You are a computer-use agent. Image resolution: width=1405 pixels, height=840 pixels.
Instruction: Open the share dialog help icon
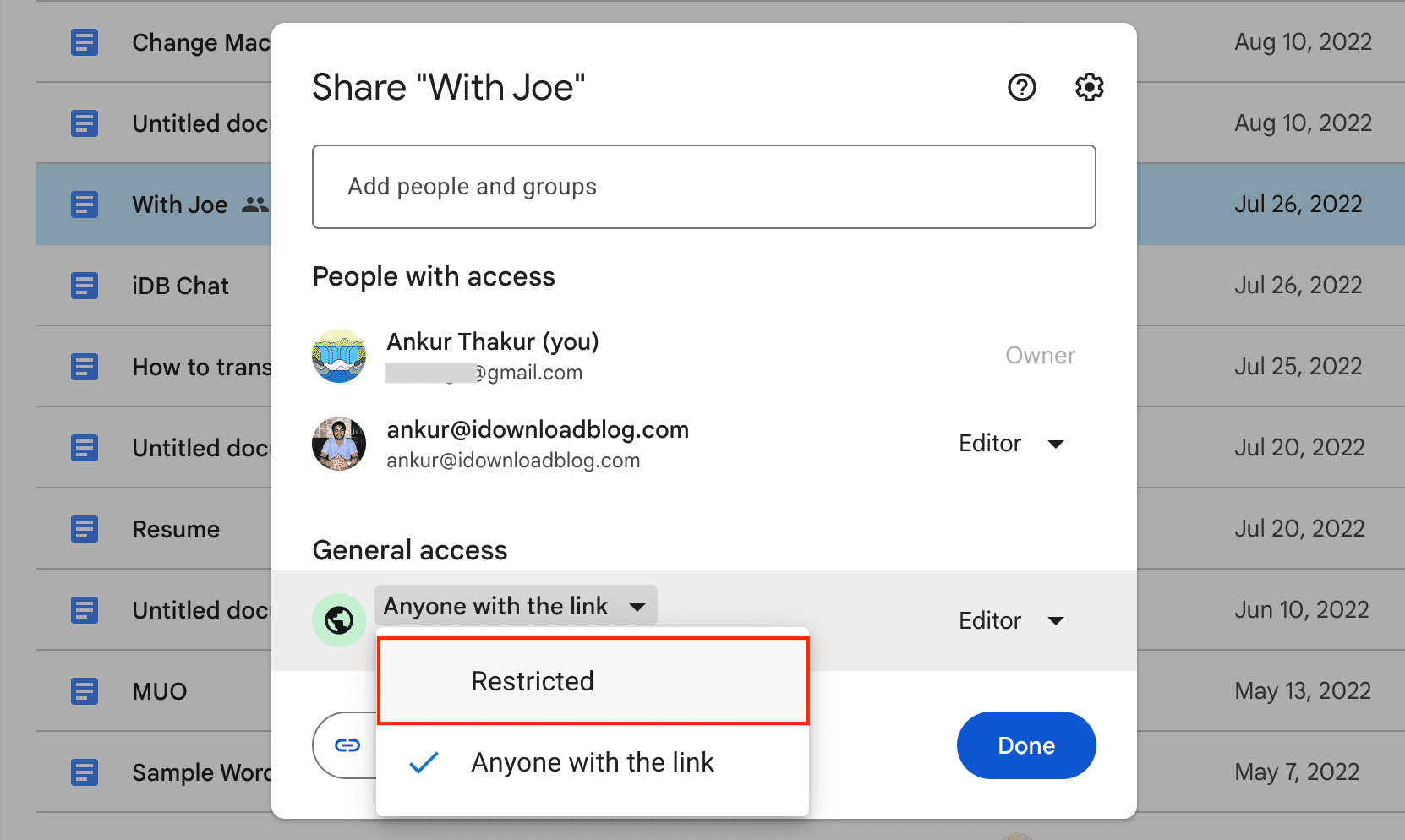(1021, 87)
